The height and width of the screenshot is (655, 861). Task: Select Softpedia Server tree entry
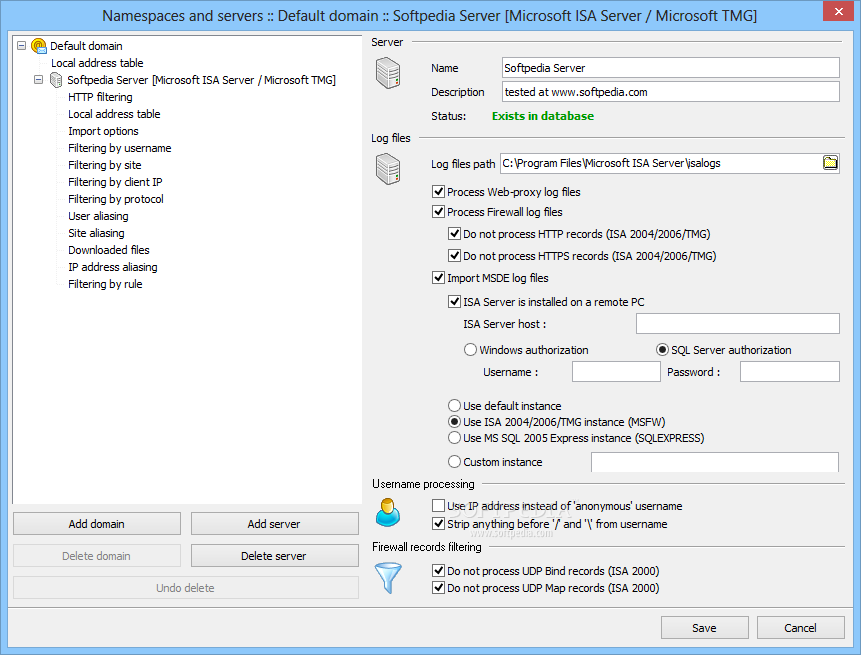tap(201, 80)
